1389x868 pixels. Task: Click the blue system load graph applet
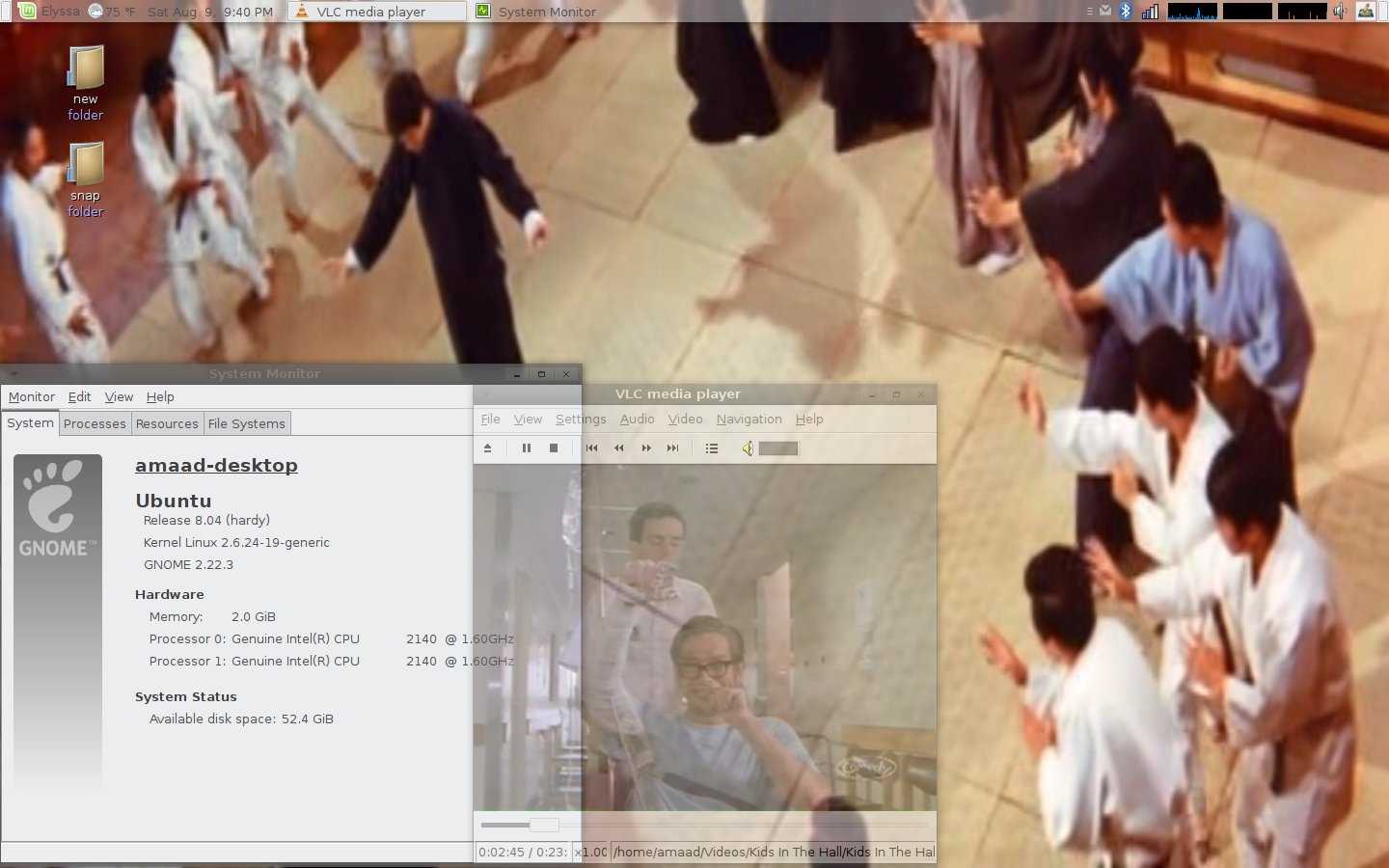click(x=1192, y=12)
